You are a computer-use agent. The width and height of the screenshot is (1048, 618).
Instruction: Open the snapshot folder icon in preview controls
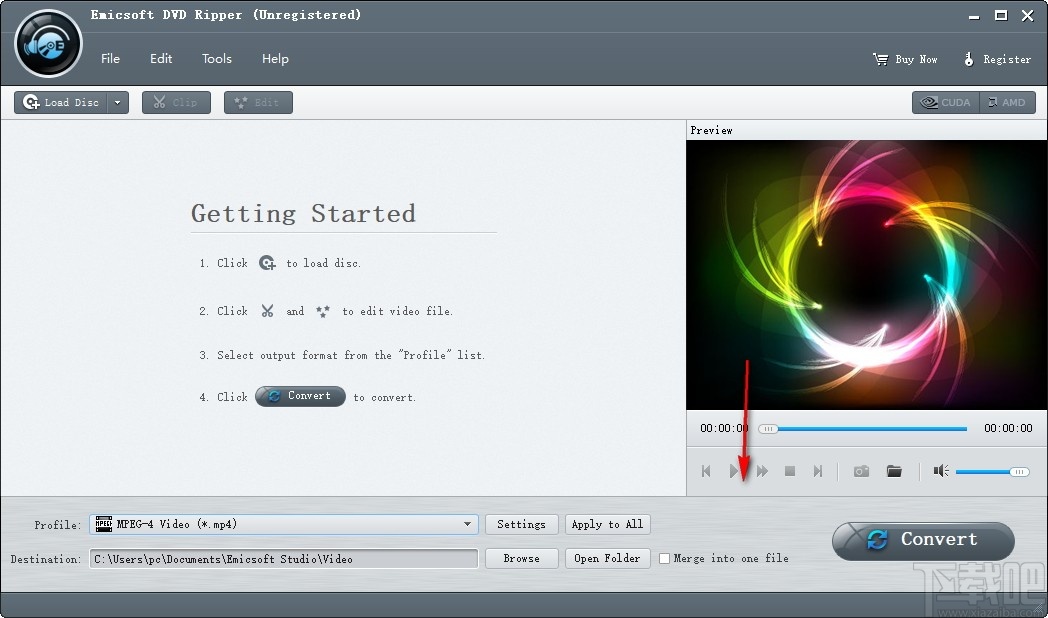point(894,471)
